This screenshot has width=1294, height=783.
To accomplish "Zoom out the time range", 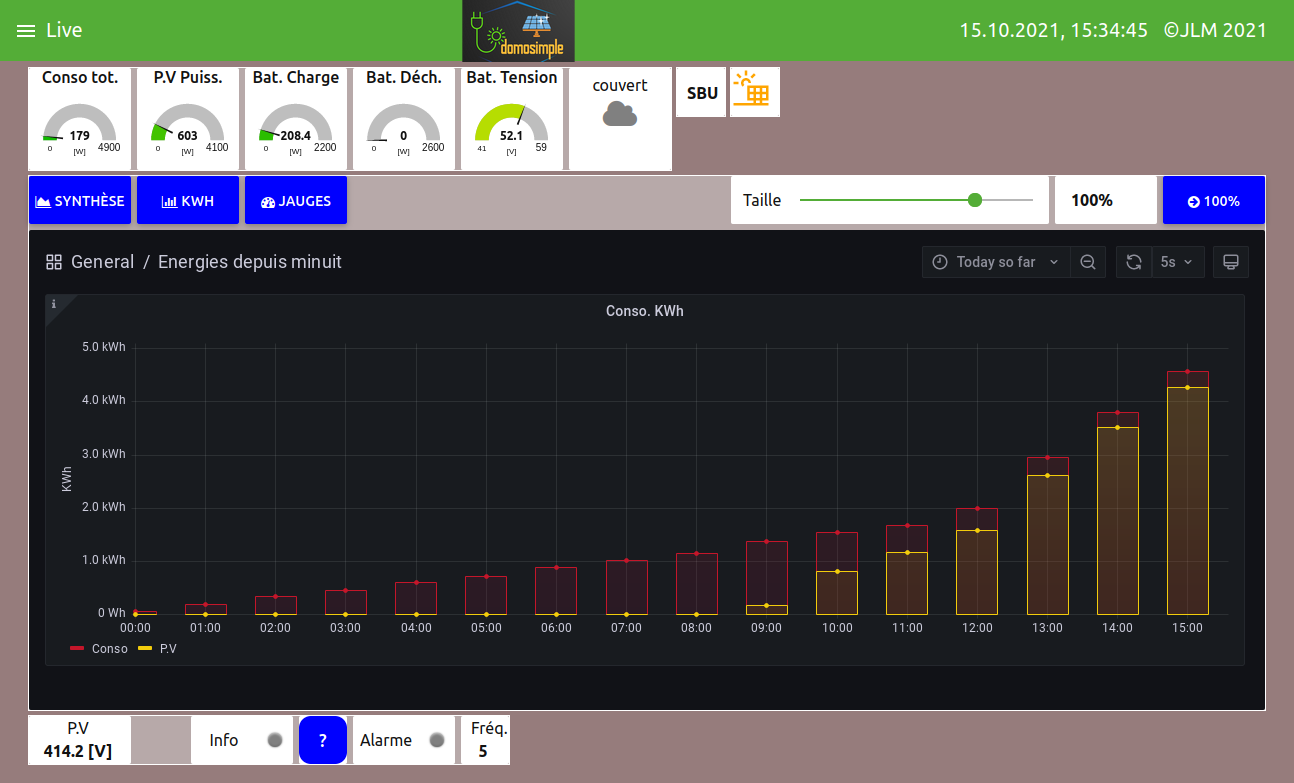I will [x=1087, y=262].
